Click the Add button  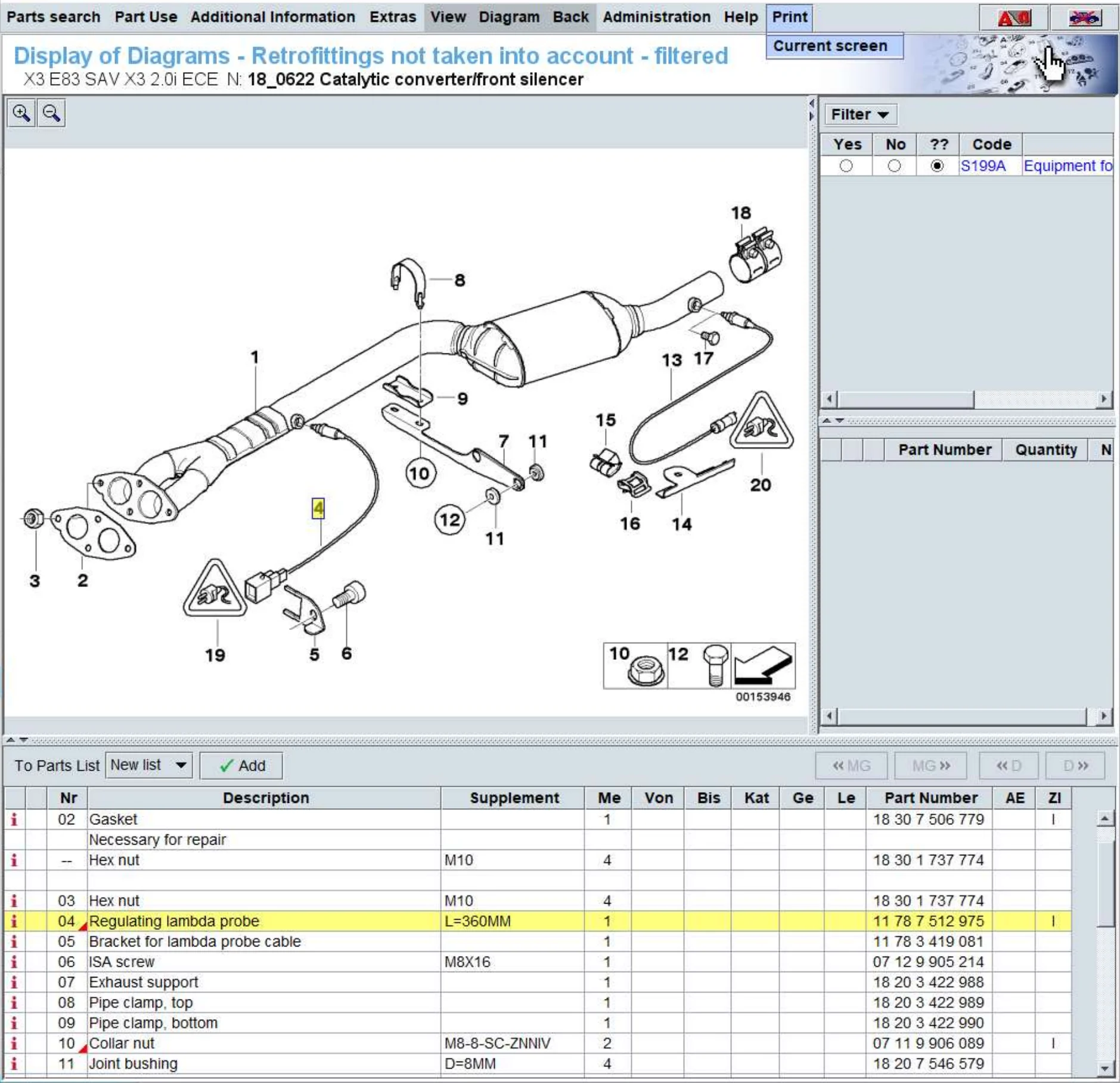241,766
